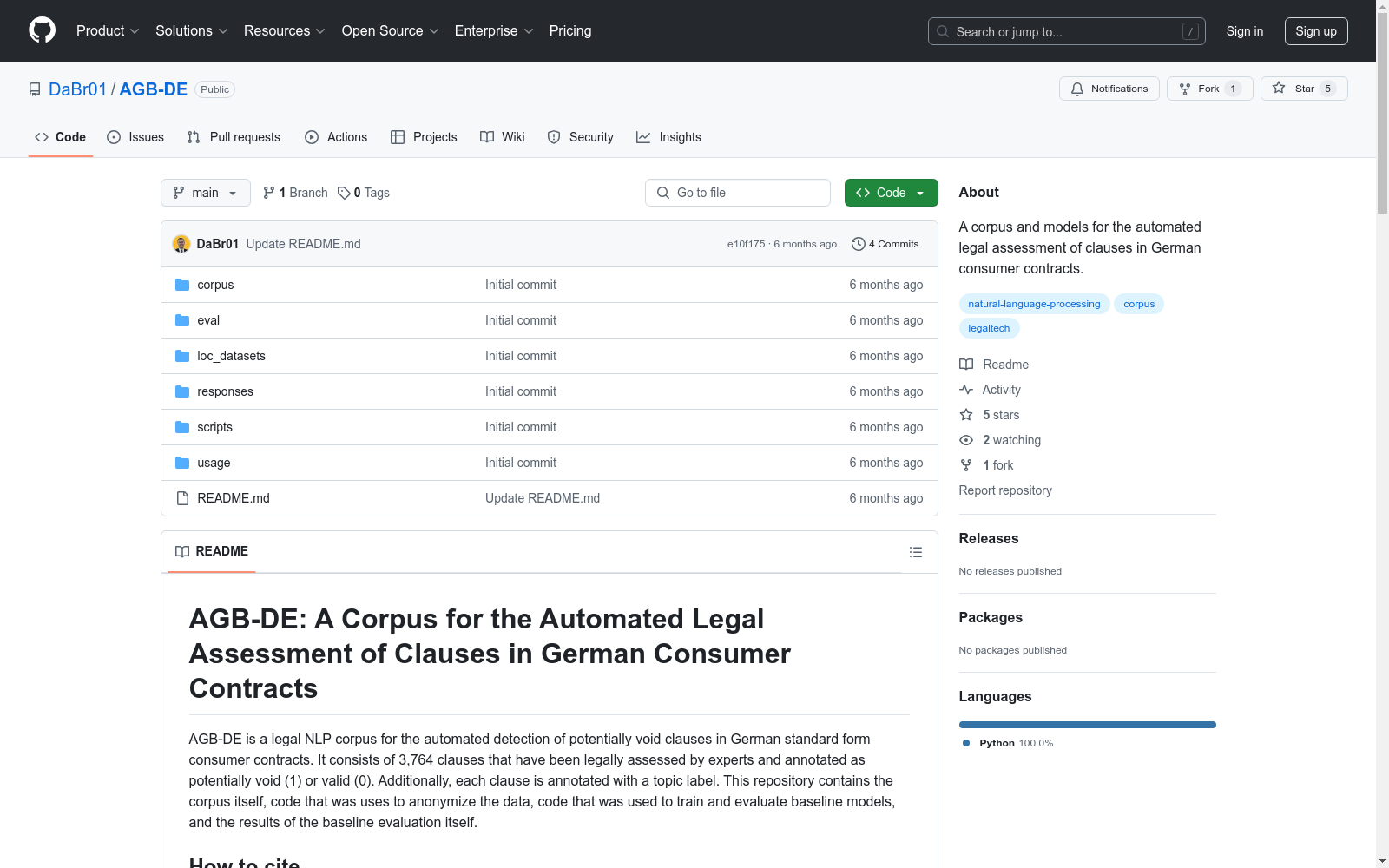Click the natural-language-processing topic tag
This screenshot has width=1389, height=868.
coord(1034,304)
